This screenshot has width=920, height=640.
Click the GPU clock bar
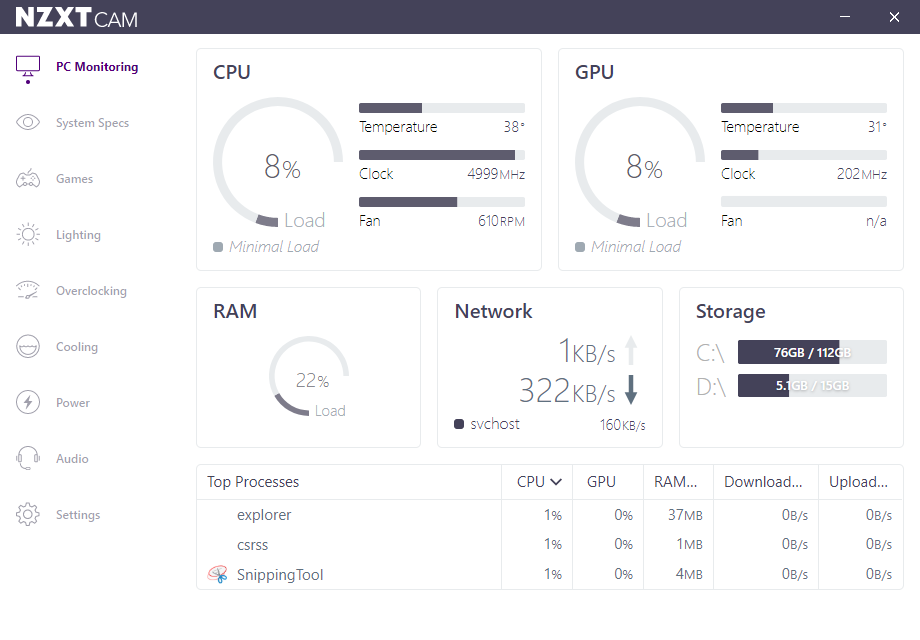pyautogui.click(x=804, y=155)
